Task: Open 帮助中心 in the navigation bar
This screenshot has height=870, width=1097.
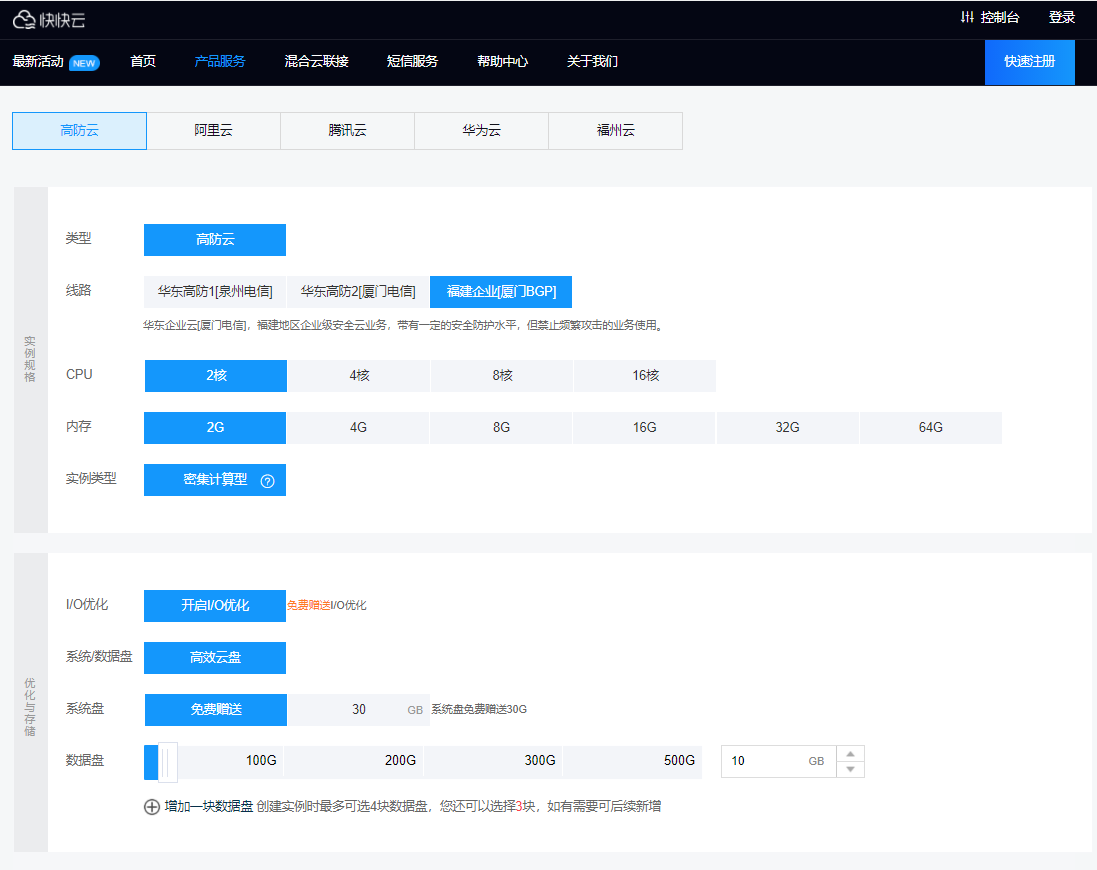Action: tap(502, 62)
